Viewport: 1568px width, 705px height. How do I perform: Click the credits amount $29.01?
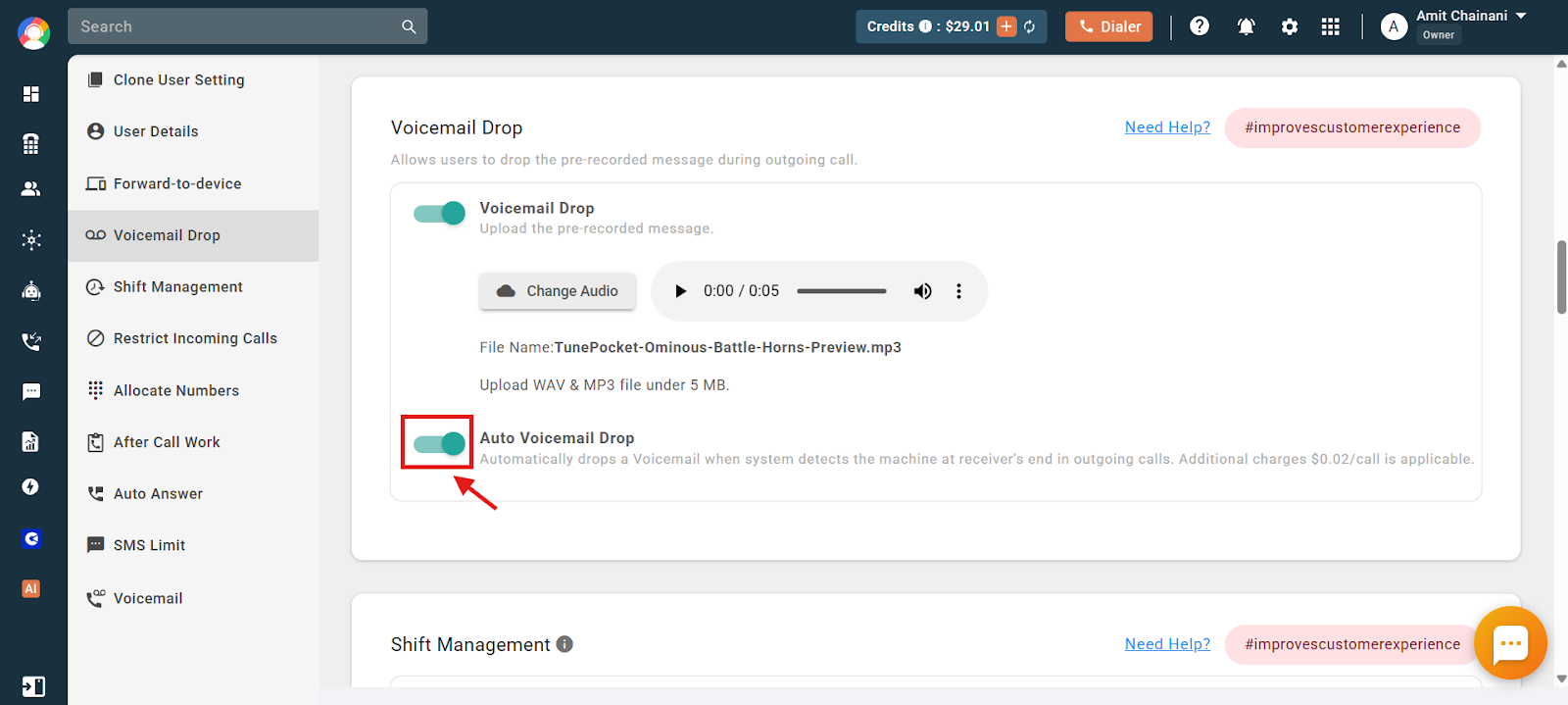click(x=967, y=26)
